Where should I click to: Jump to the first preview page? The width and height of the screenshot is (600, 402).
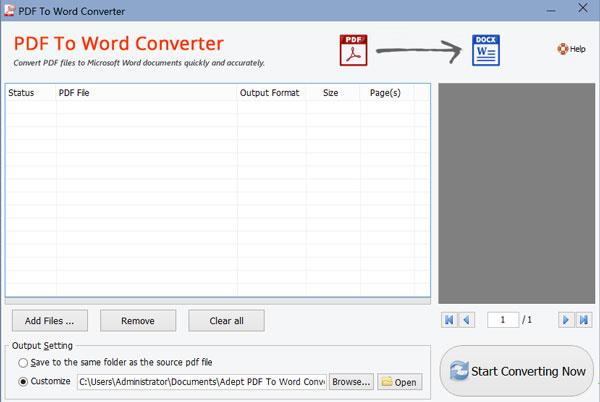click(x=448, y=319)
